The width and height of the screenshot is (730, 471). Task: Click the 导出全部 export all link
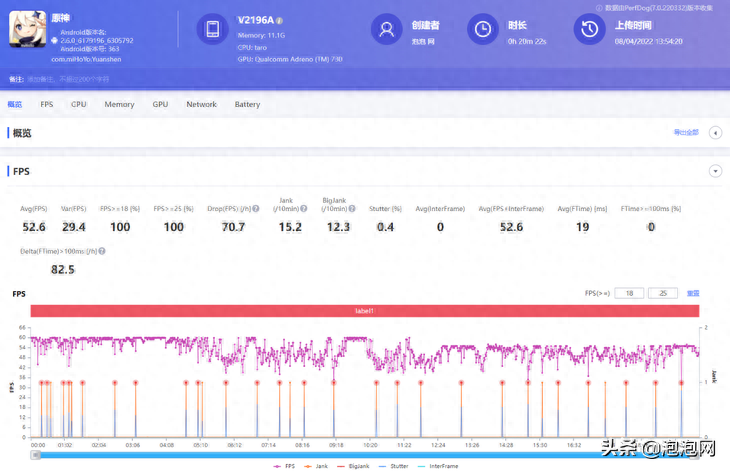coord(686,132)
